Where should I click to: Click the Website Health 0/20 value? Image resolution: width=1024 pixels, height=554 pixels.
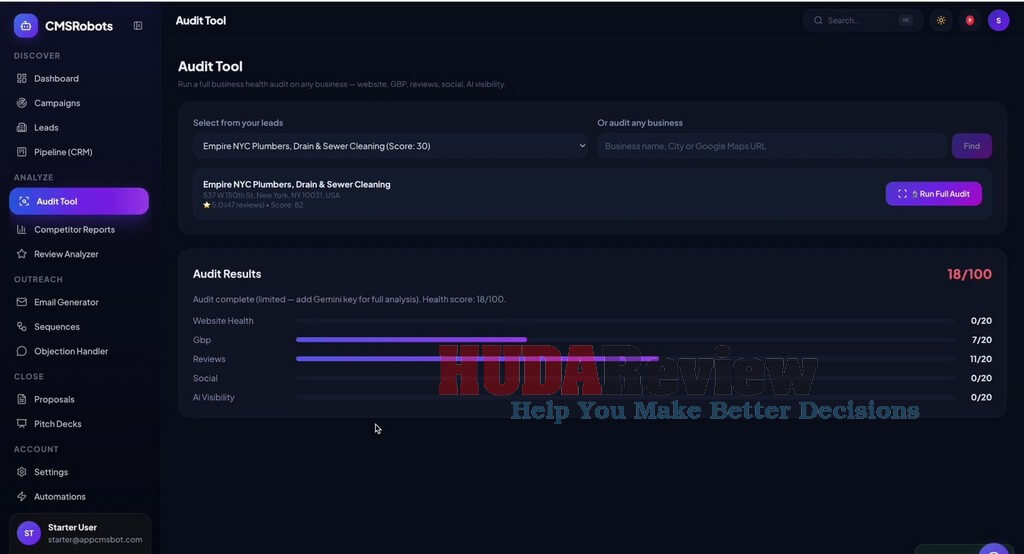click(981, 321)
